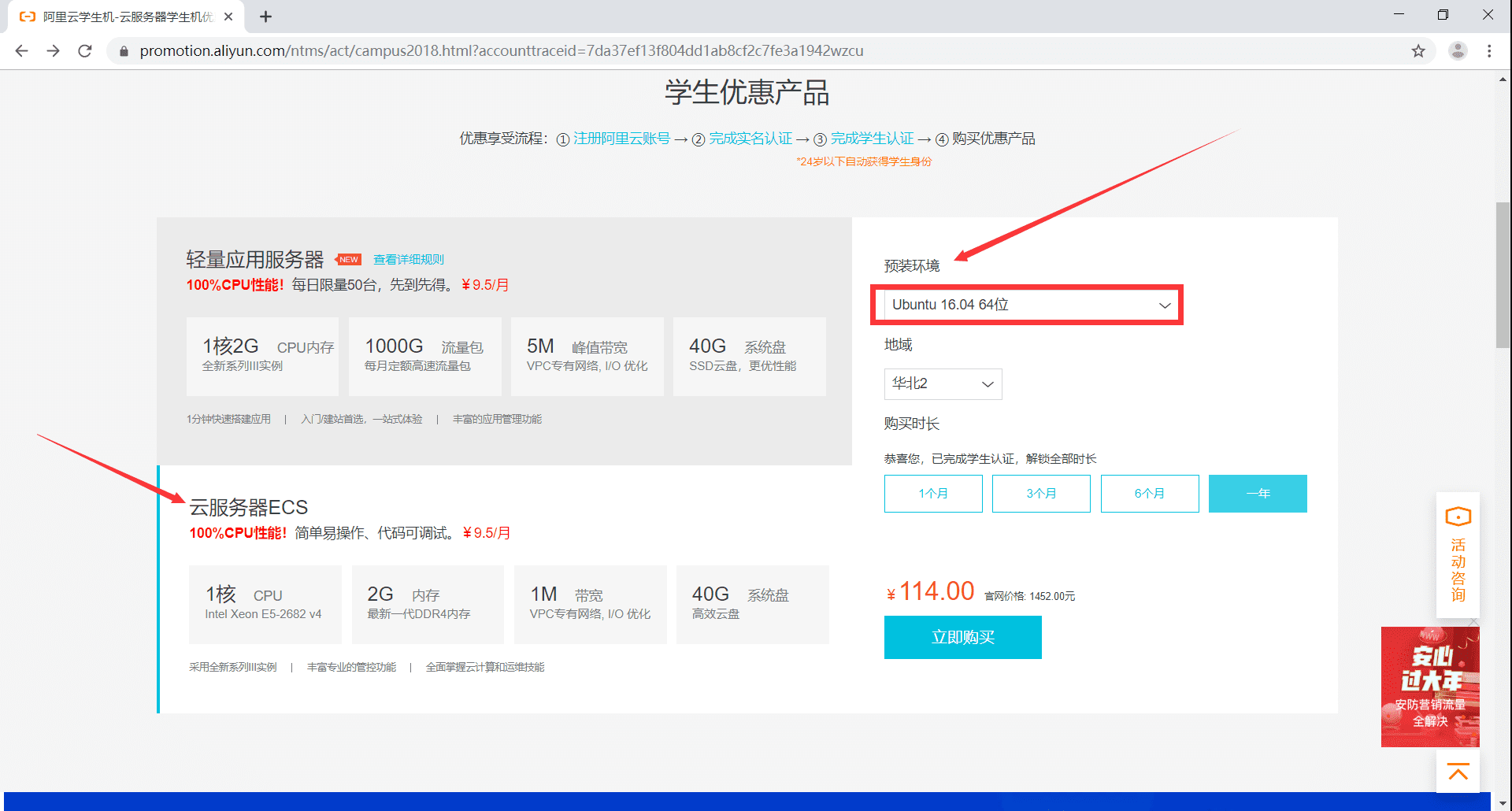The image size is (1512, 811).
Task: View site info via the lock icon
Action: (124, 51)
